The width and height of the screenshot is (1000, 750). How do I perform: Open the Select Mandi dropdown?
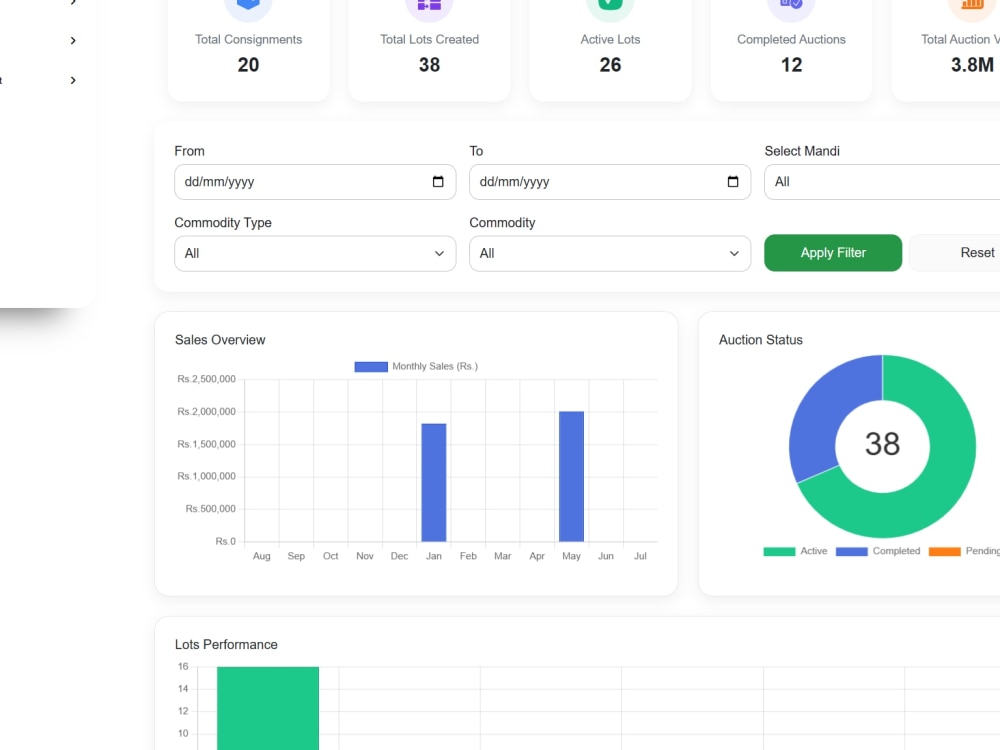(x=882, y=182)
